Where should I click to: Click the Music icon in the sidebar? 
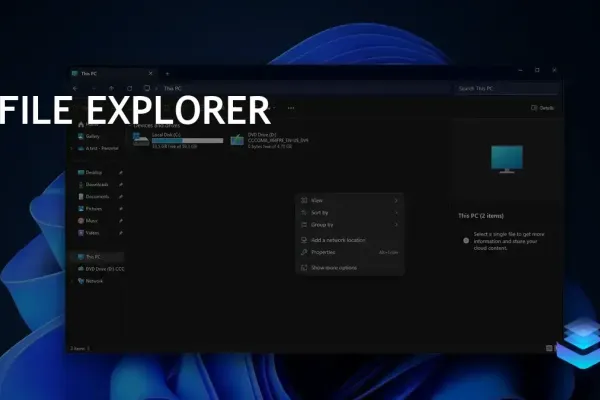81,221
